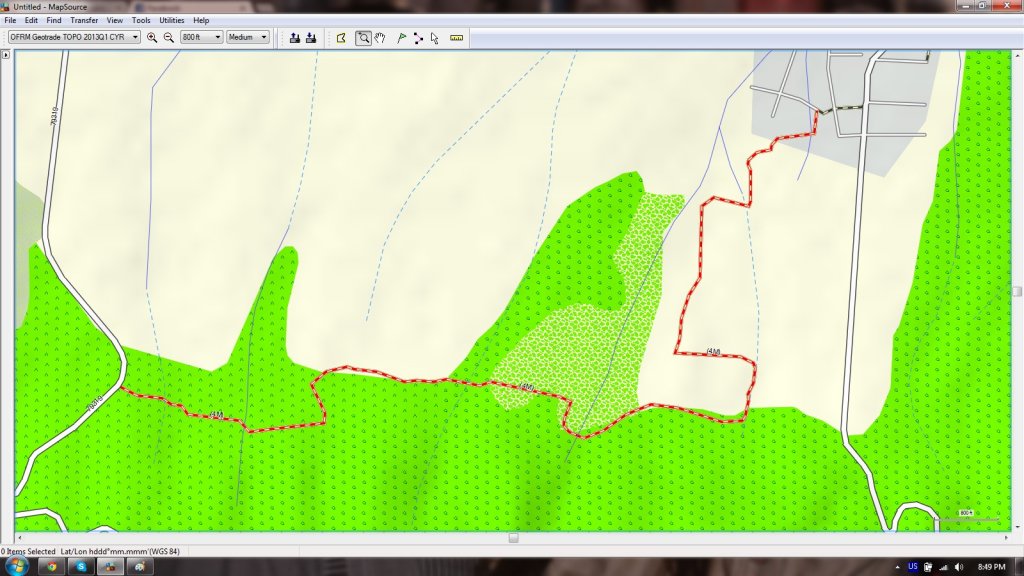Select the Measure distance ruler tool
The height and width of the screenshot is (576, 1024).
click(457, 37)
